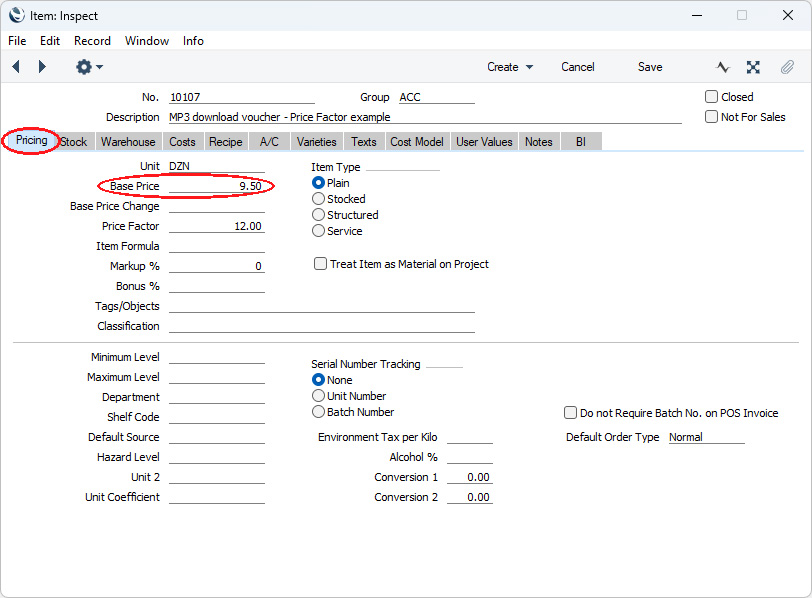Viewport: 812px width, 598px height.
Task: Open the Record menu
Action: tap(92, 41)
